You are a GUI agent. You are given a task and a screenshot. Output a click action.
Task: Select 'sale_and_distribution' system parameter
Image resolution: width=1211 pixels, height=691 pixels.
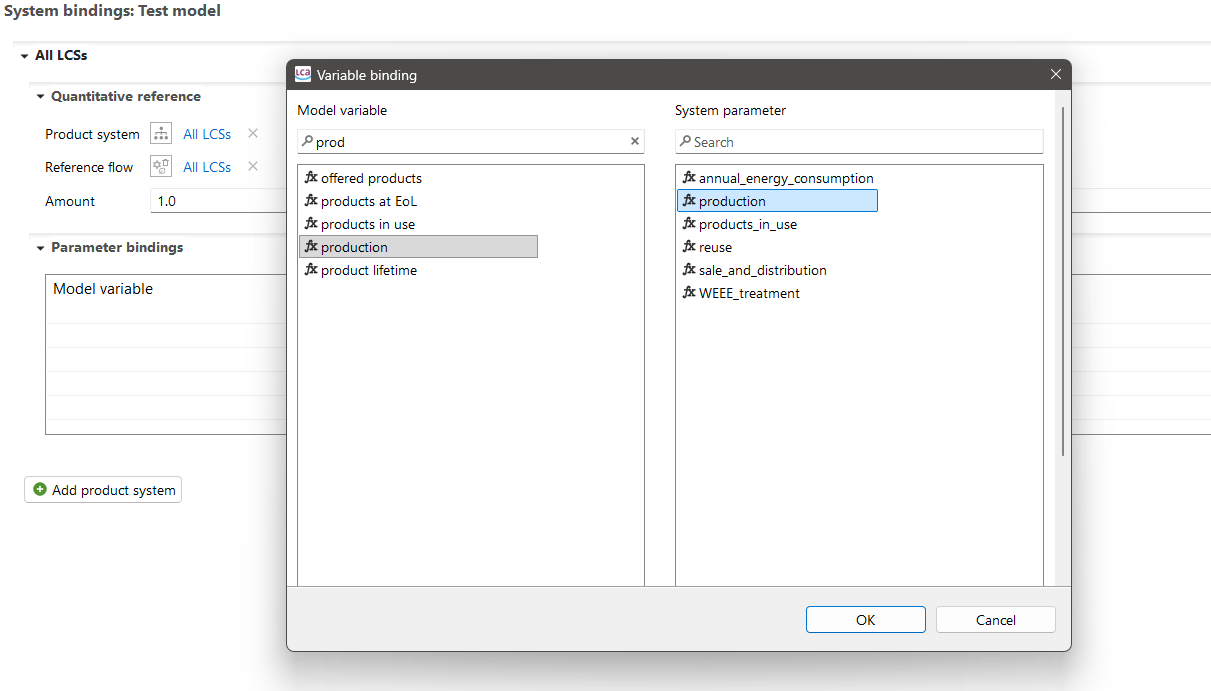(762, 271)
